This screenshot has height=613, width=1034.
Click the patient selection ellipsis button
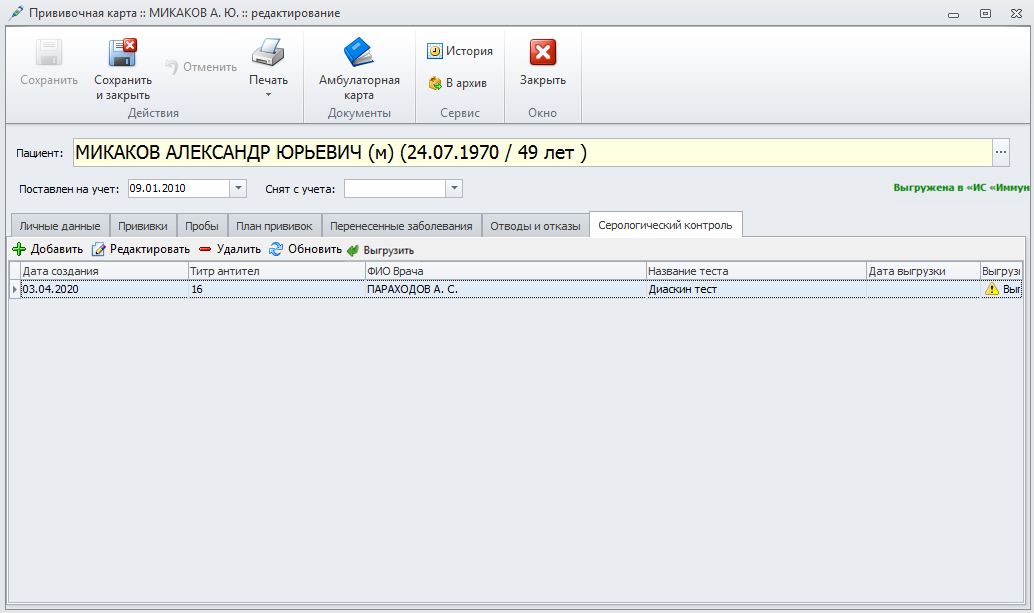[1002, 152]
